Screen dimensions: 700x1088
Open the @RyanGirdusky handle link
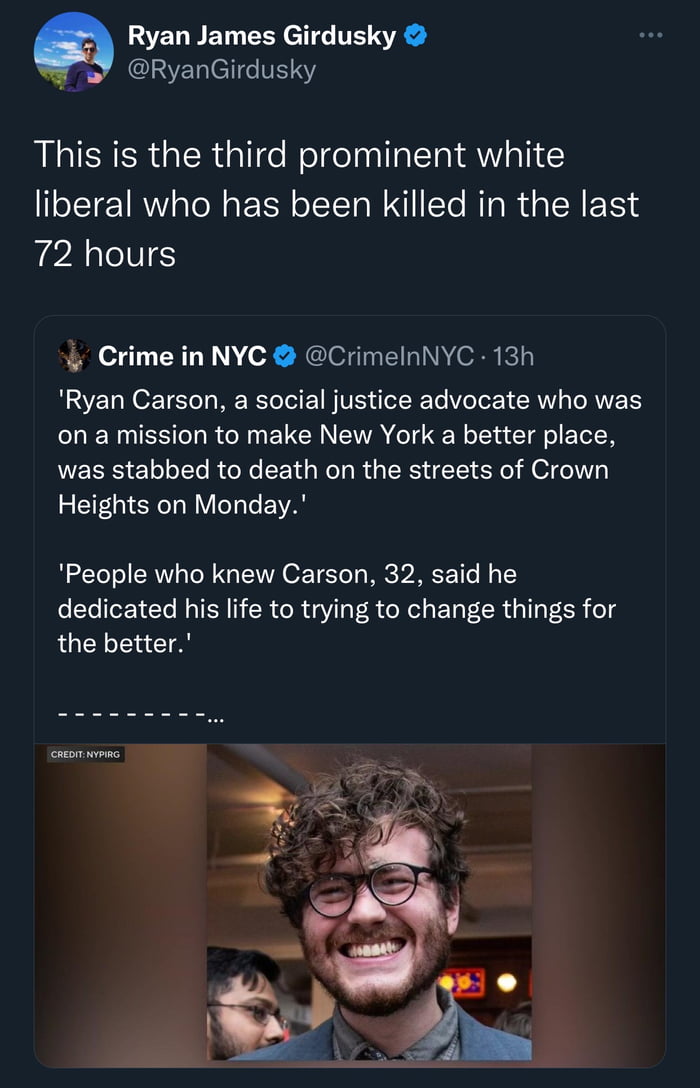click(x=221, y=69)
